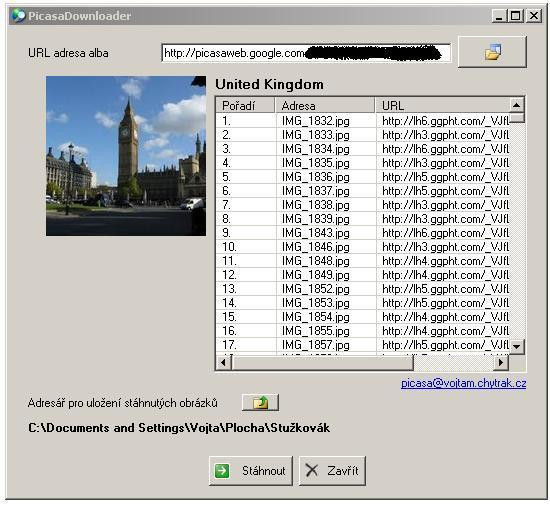This screenshot has height=505, width=550.
Task: Click the United Kingdom album title
Action: pyautogui.click(x=269, y=85)
